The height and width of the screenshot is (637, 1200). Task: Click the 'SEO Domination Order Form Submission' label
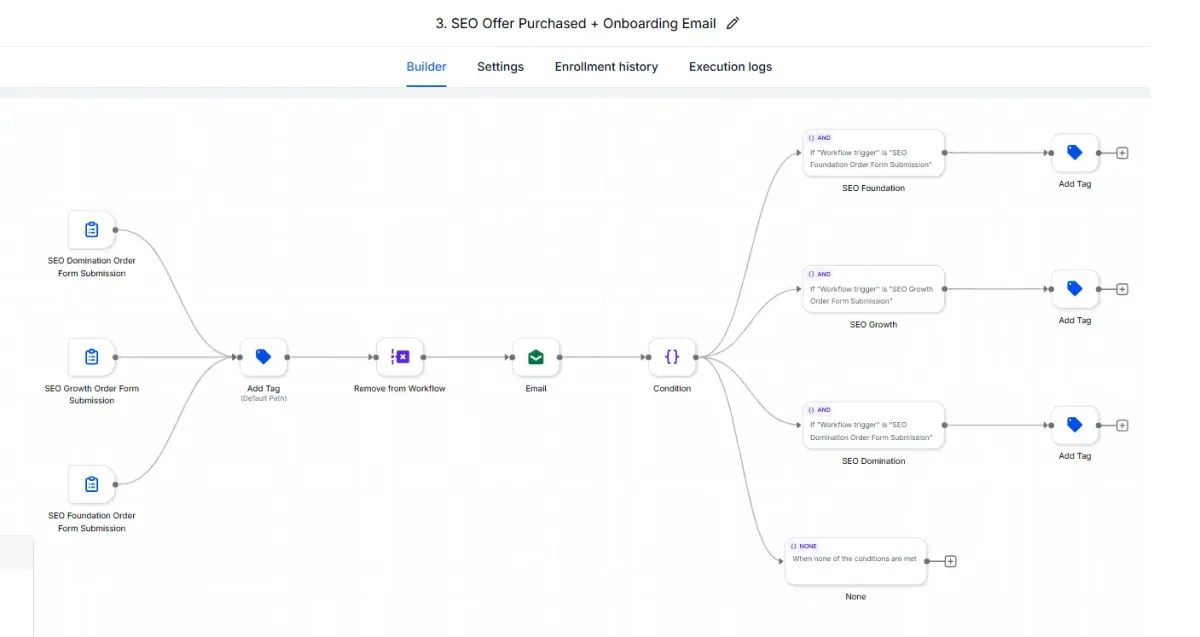pos(92,267)
